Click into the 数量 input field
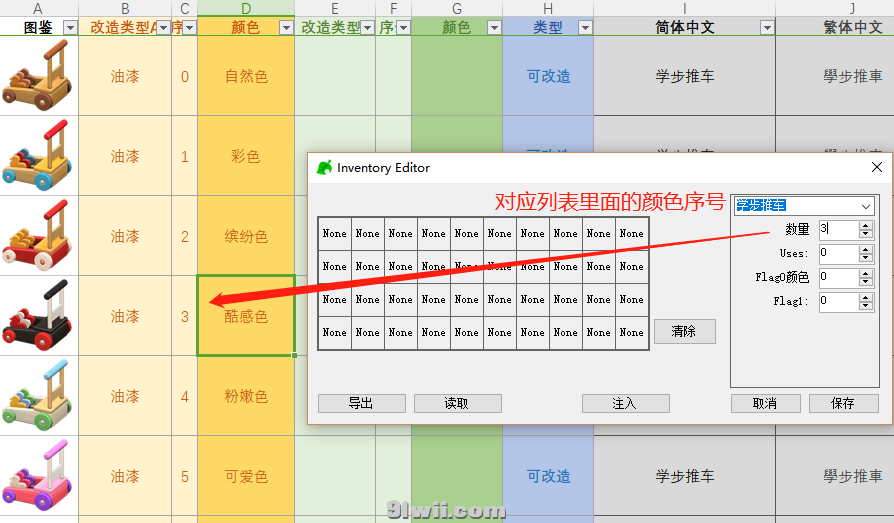 coord(837,230)
